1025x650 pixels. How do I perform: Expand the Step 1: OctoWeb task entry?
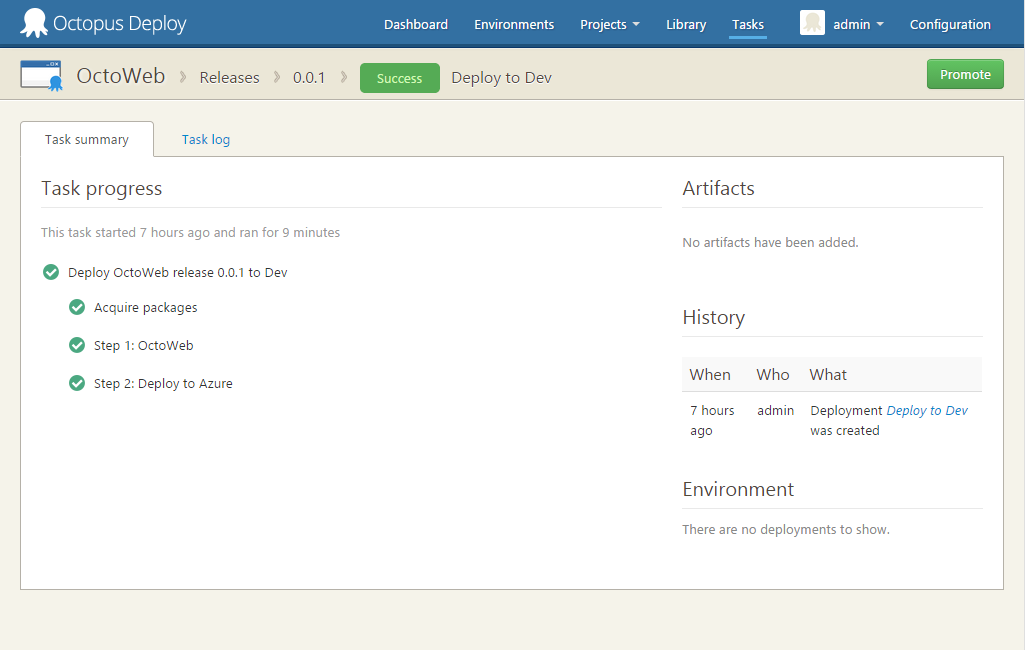[x=143, y=345]
